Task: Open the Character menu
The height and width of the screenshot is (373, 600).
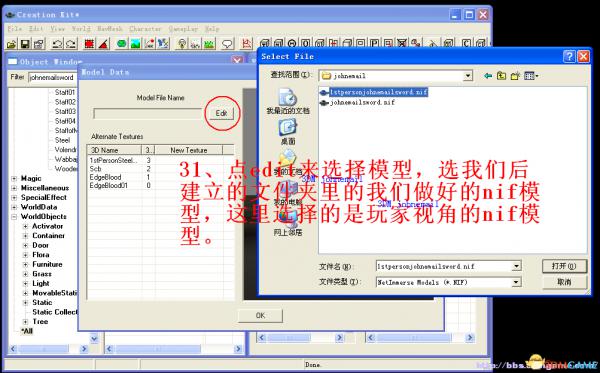Action: (x=145, y=29)
